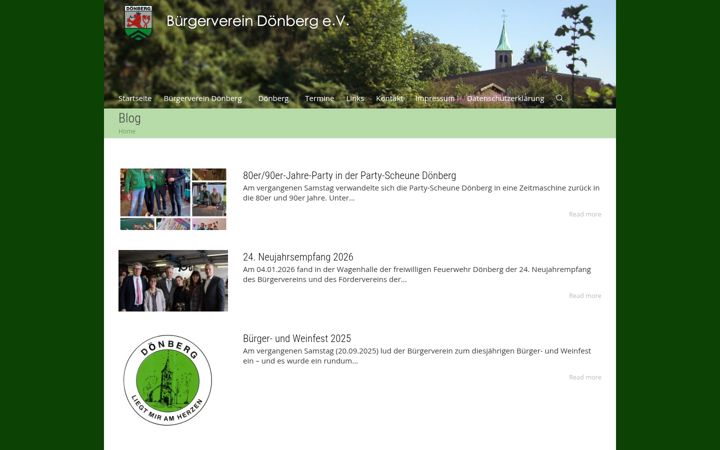Open Termine in the navigation
This screenshot has width=720, height=450.
point(319,98)
